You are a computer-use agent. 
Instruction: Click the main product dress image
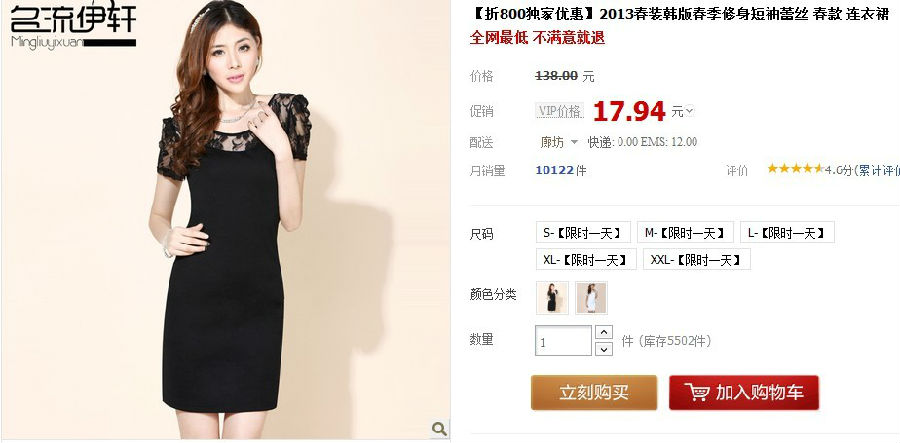(226, 220)
